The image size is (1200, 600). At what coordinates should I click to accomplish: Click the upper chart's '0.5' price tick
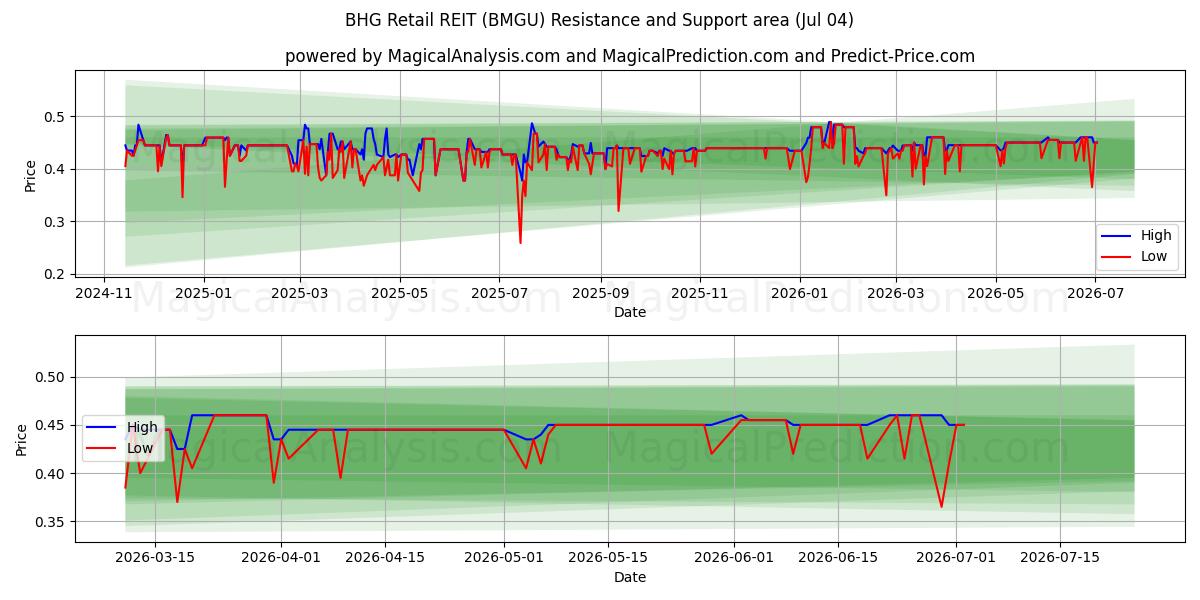(x=57, y=117)
